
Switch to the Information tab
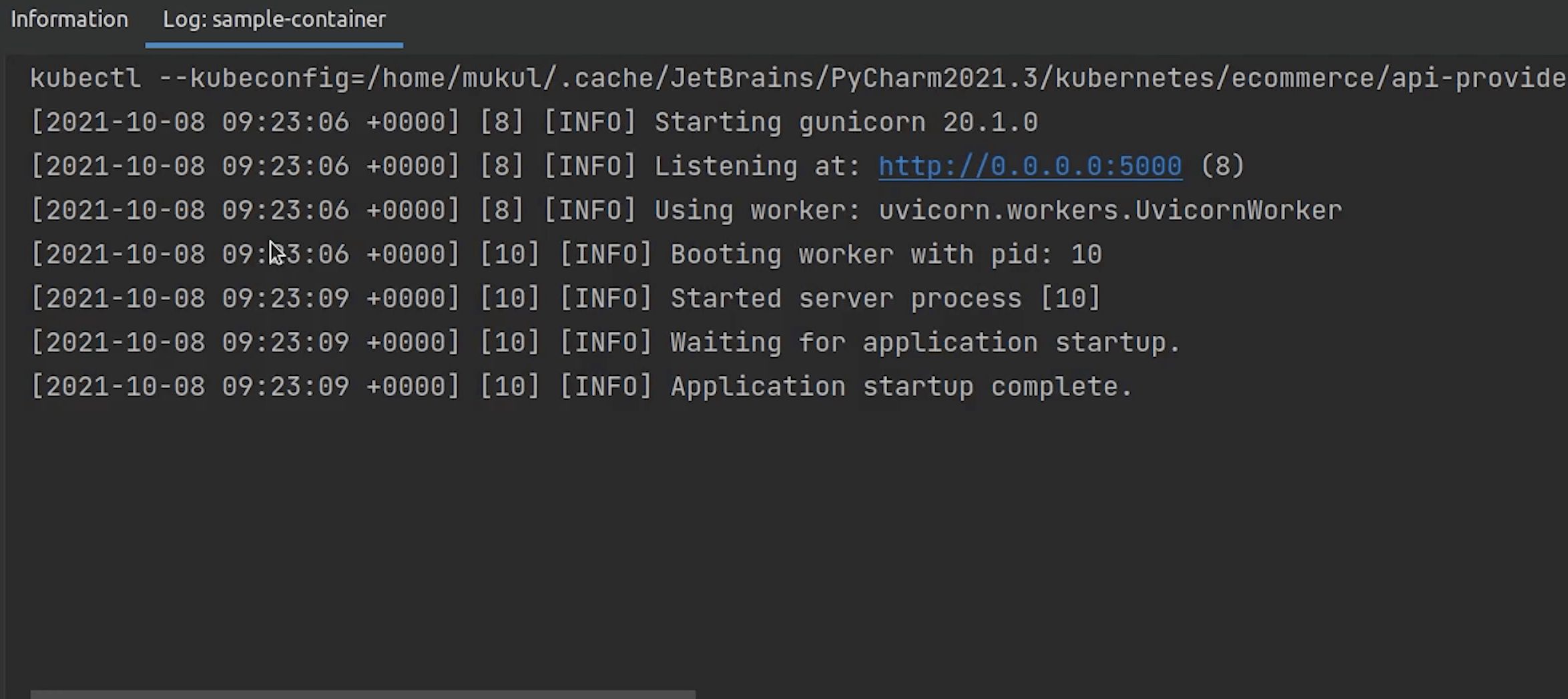click(69, 19)
